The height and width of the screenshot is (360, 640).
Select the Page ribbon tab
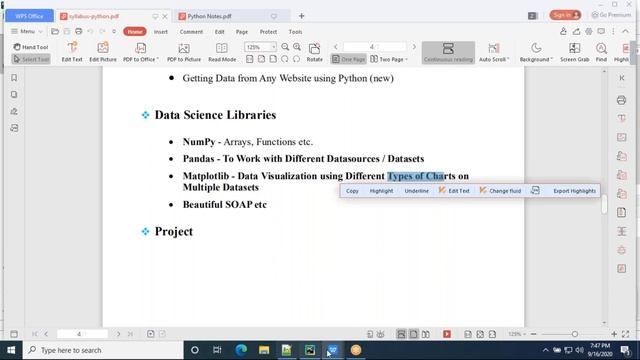click(242, 32)
